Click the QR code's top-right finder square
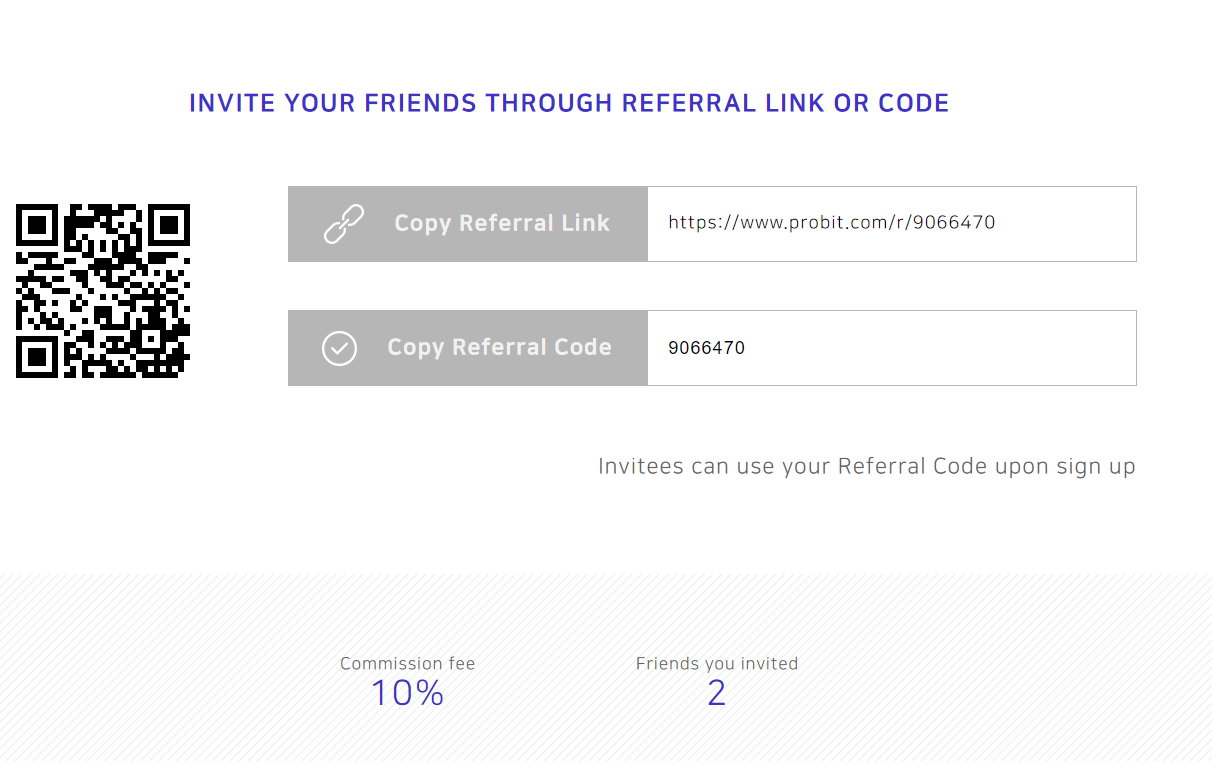 click(168, 225)
